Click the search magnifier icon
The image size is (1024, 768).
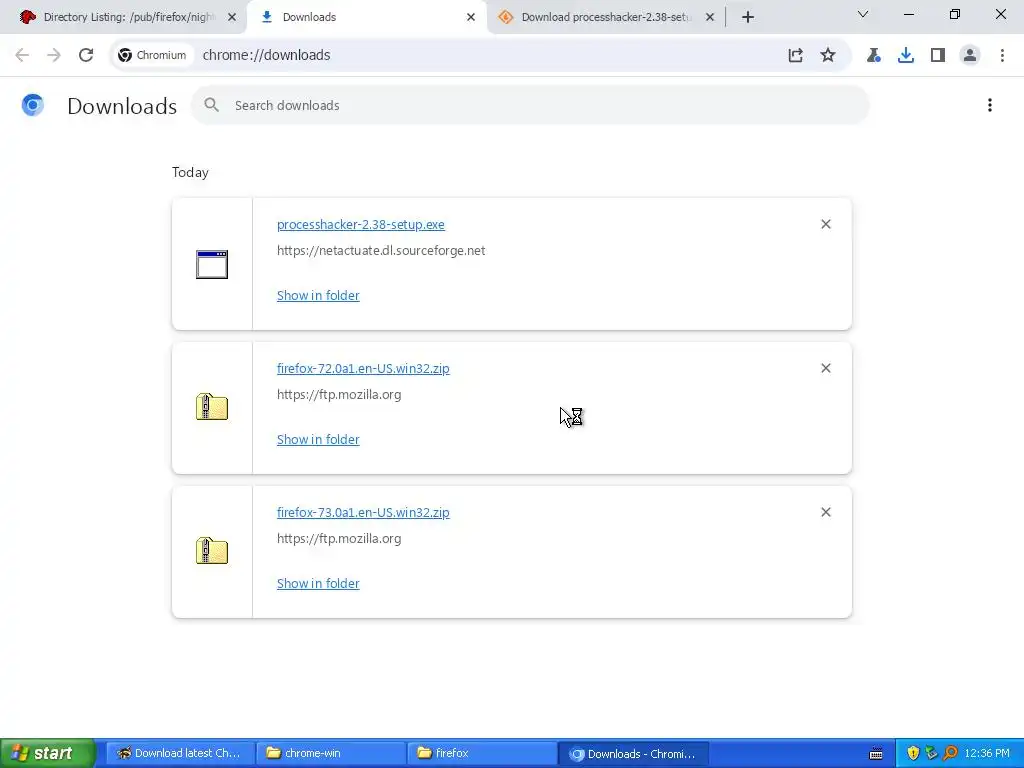211,104
